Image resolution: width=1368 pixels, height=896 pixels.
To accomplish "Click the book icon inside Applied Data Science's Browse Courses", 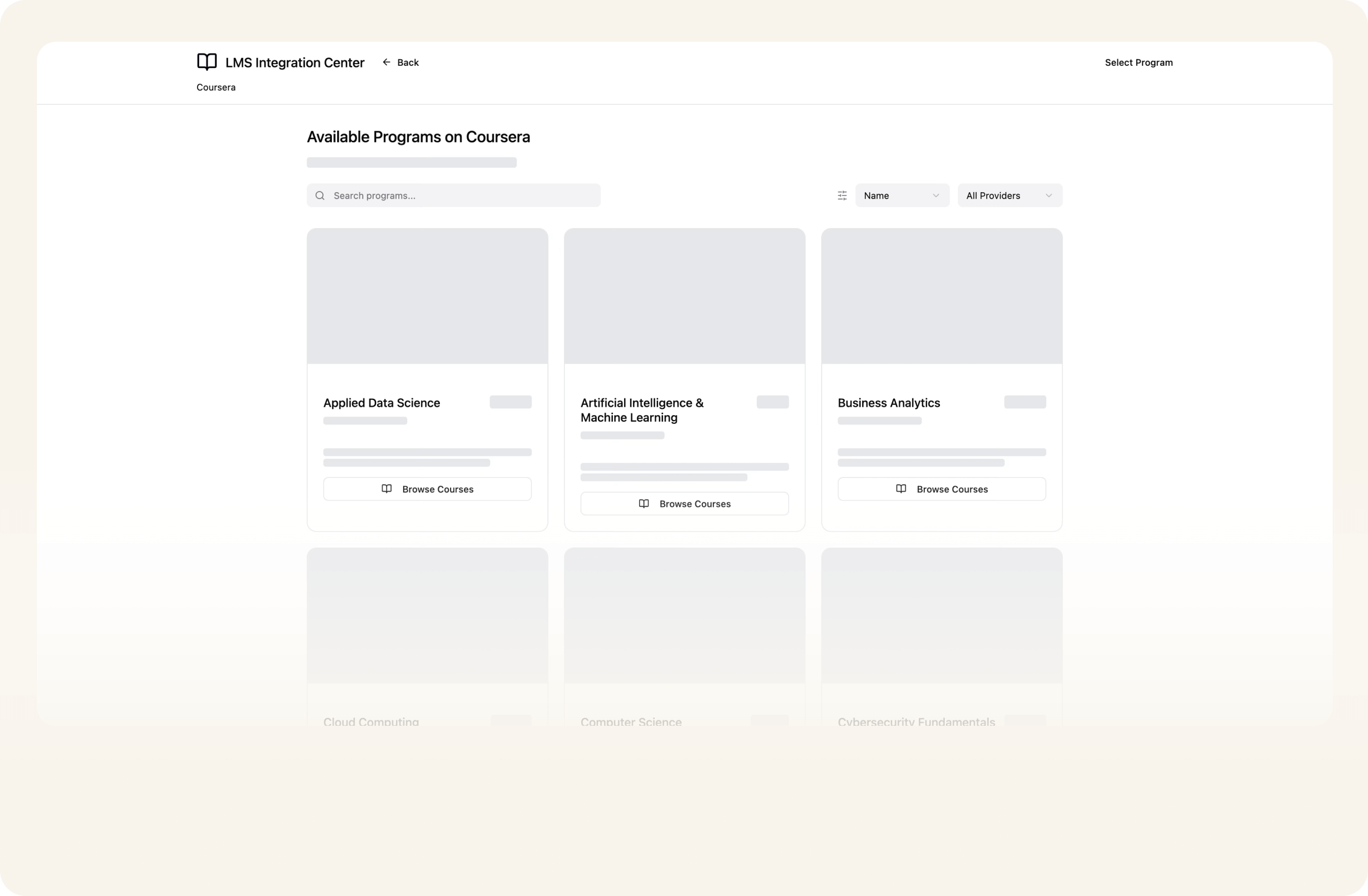I will point(387,489).
